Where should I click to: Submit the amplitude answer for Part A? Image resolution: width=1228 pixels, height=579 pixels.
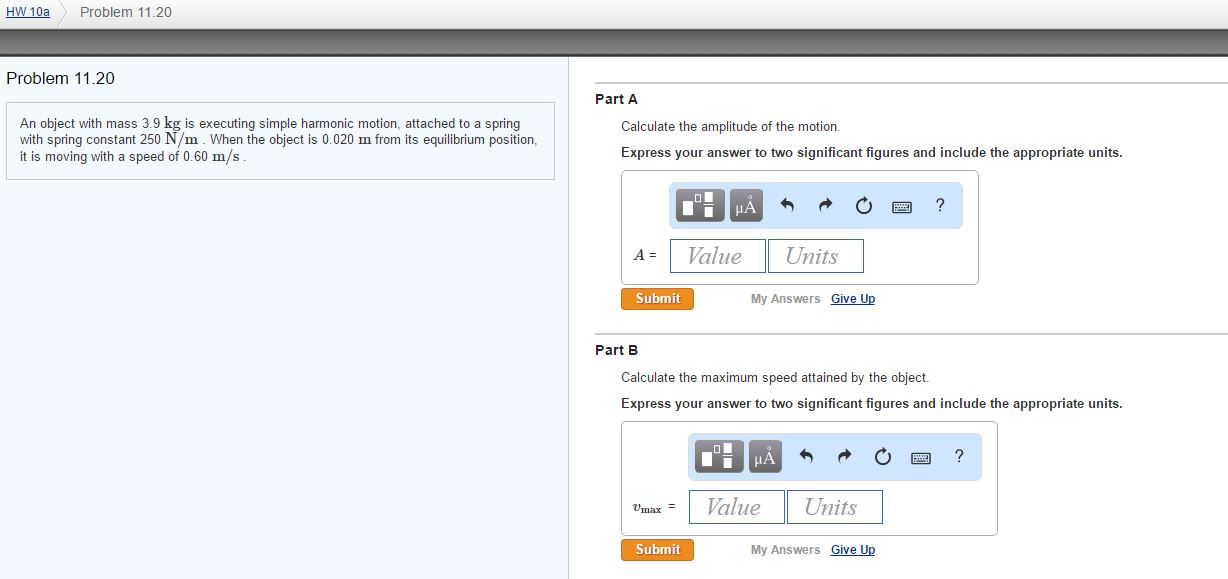point(657,298)
